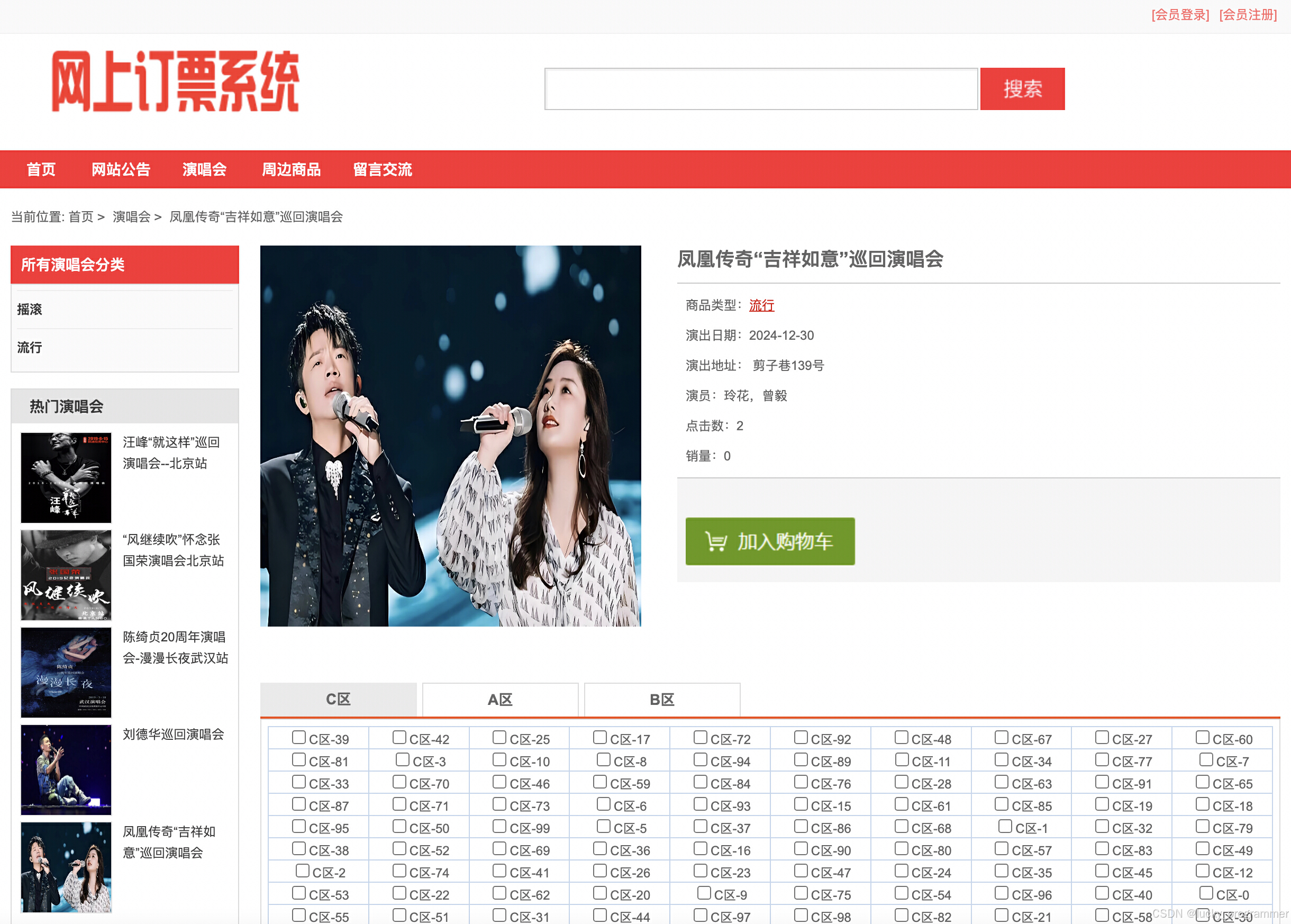Viewport: 1291px width, 924px height.
Task: Open 演唱会 in the navigation bar
Action: coord(204,169)
